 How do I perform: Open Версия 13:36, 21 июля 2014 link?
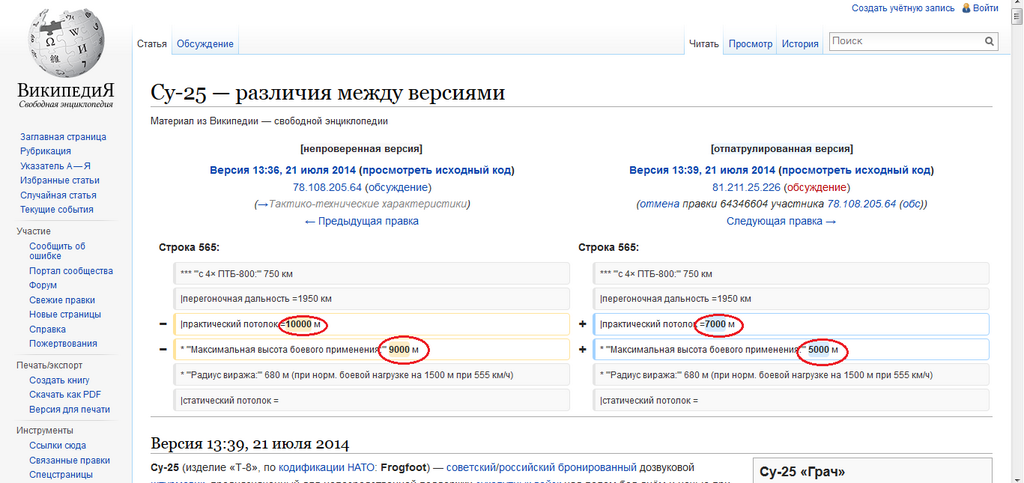(x=283, y=170)
